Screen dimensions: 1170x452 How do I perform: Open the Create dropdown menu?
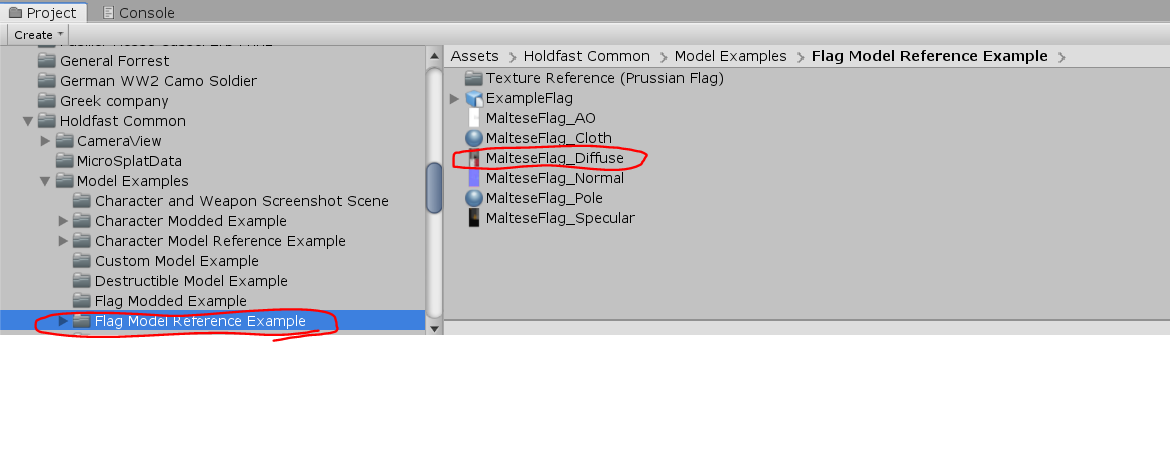pyautogui.click(x=38, y=35)
